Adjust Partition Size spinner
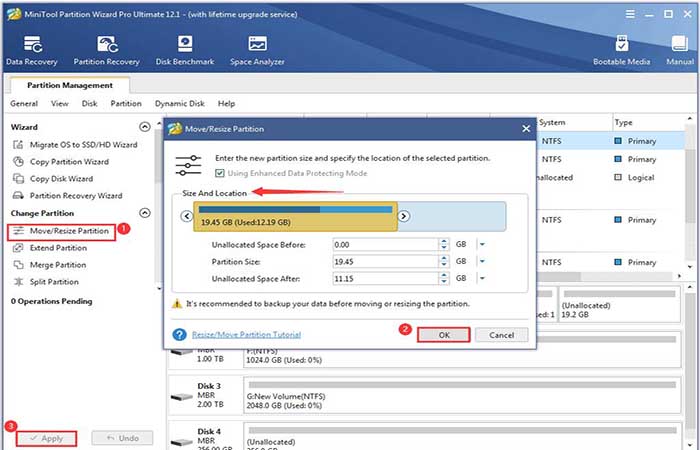The height and width of the screenshot is (450, 700). pos(444,262)
